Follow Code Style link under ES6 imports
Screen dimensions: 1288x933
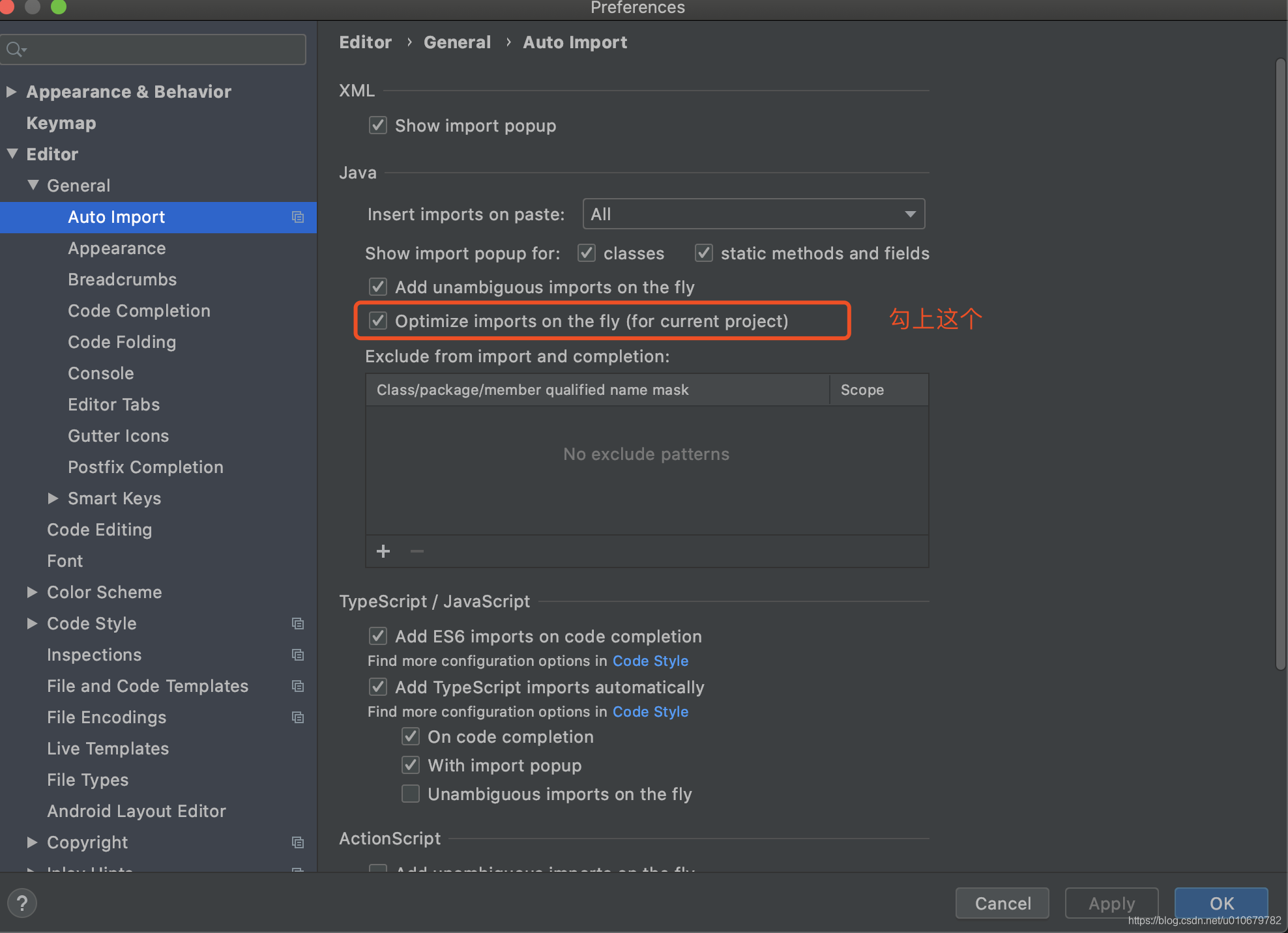coord(651,661)
